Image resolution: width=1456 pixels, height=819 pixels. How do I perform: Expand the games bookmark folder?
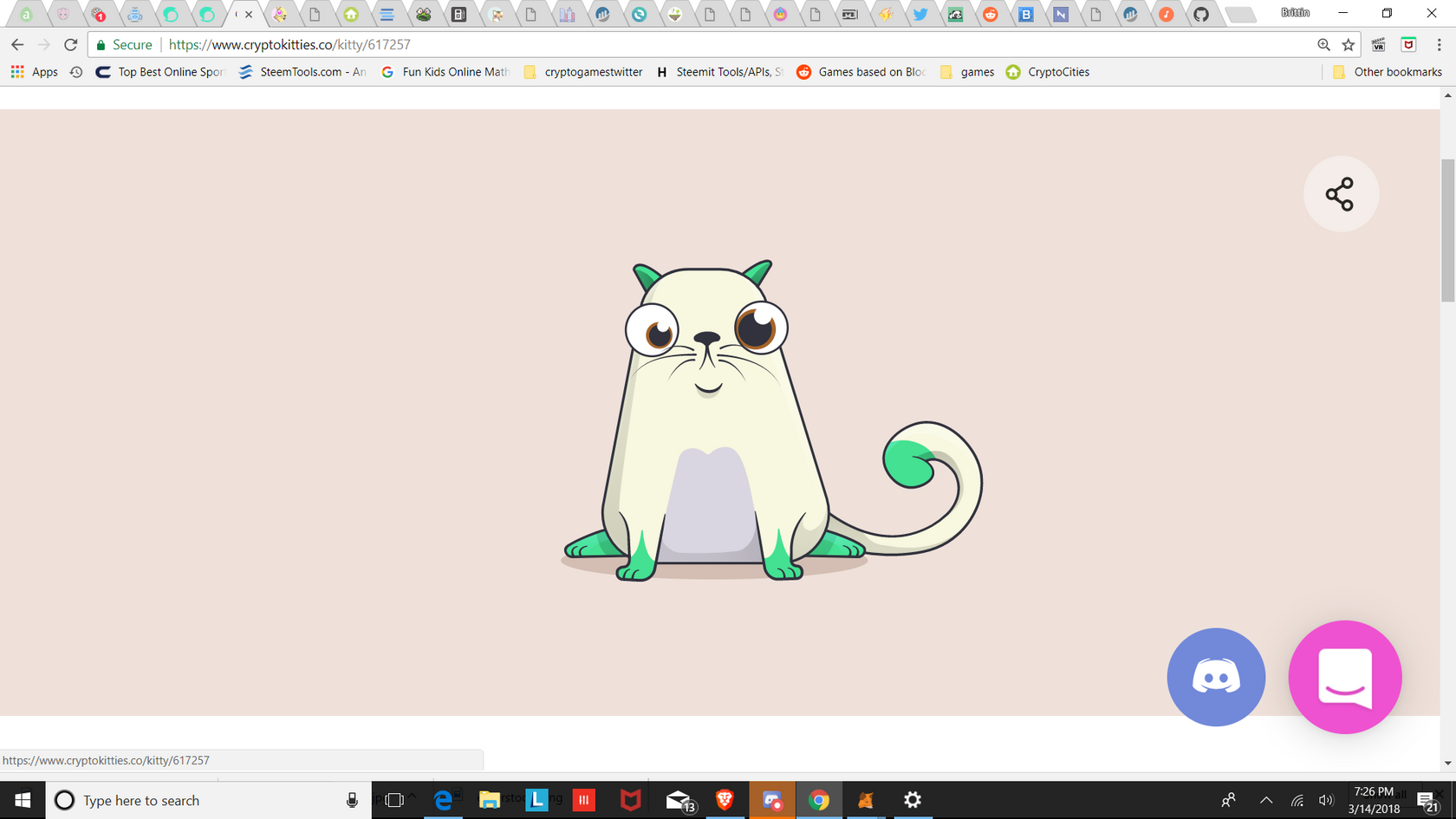(x=967, y=72)
